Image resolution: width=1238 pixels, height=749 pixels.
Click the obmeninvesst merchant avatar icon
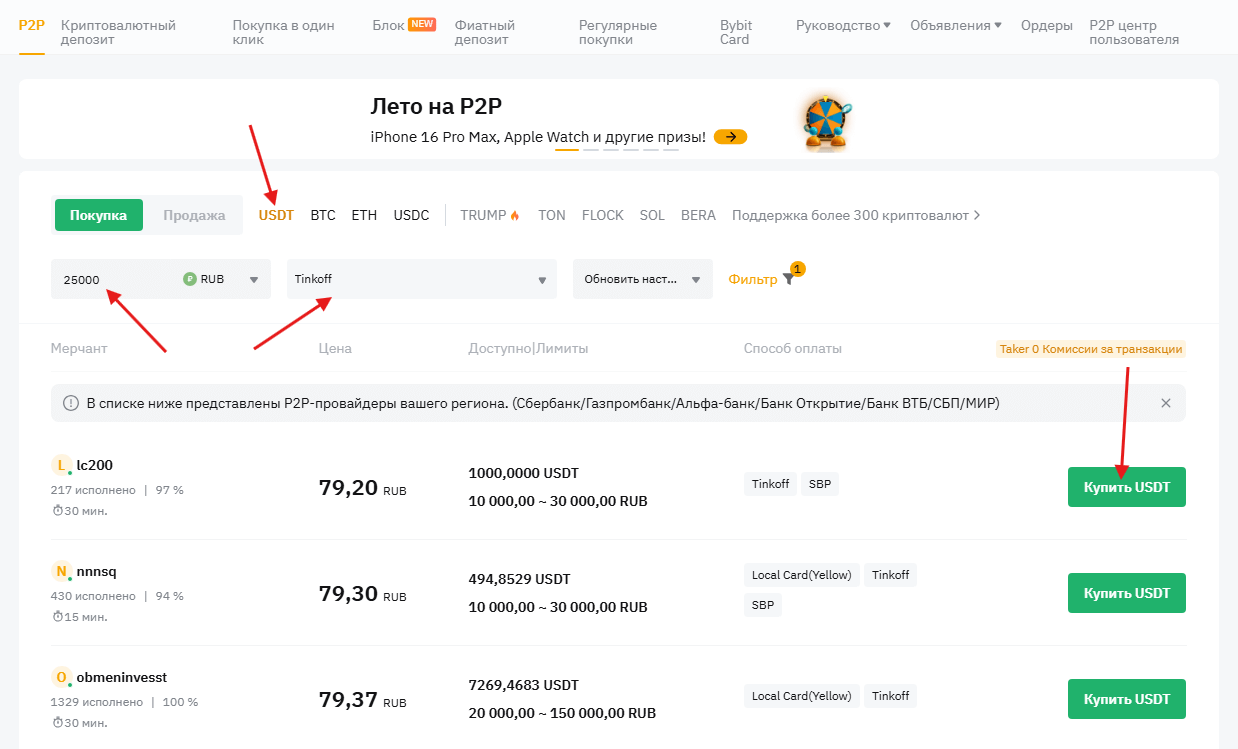pyautogui.click(x=61, y=678)
